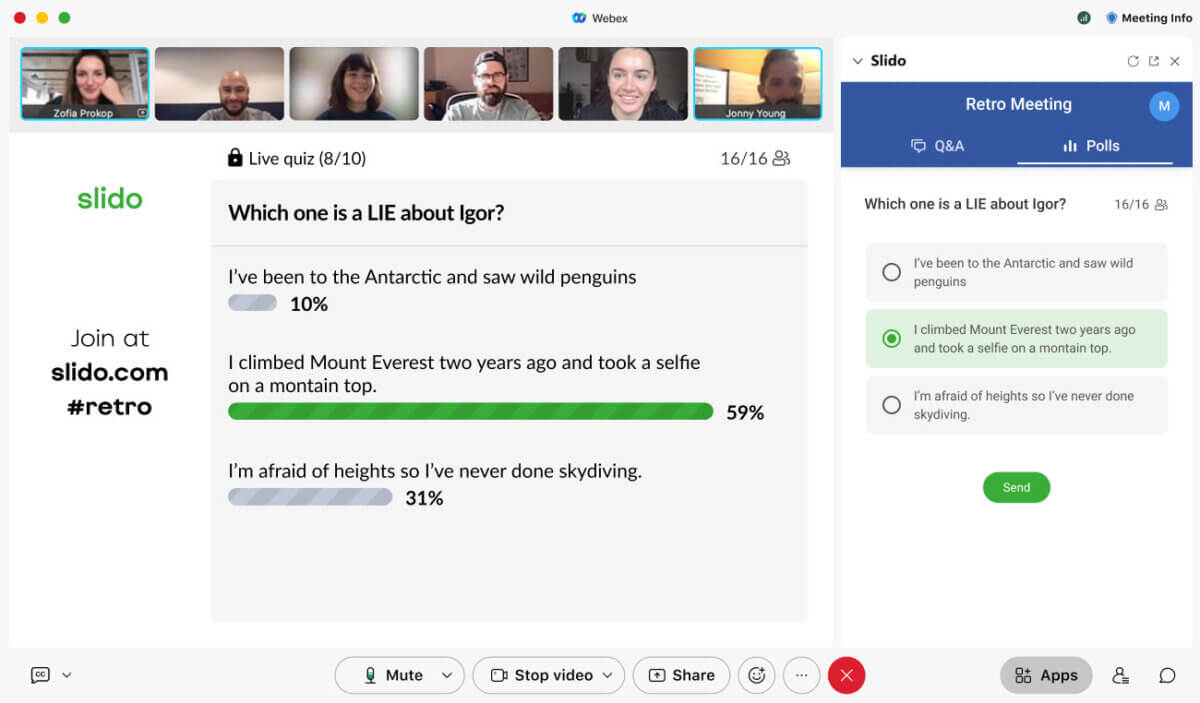Image resolution: width=1200 pixels, height=703 pixels.
Task: Expand the Mute options dropdown arrow
Action: tap(447, 675)
